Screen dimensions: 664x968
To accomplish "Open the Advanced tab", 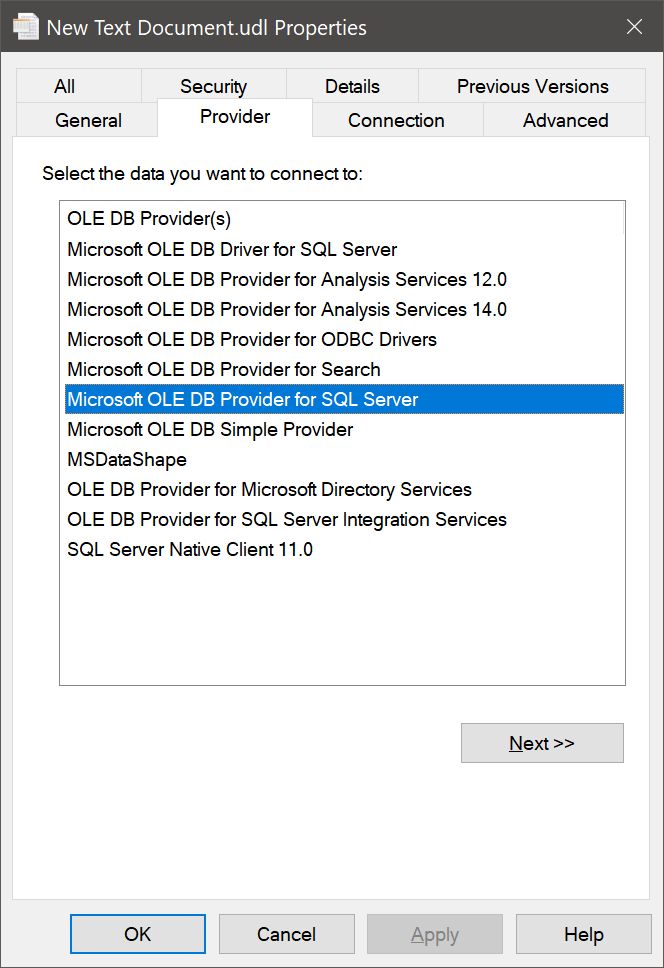I will coord(565,120).
